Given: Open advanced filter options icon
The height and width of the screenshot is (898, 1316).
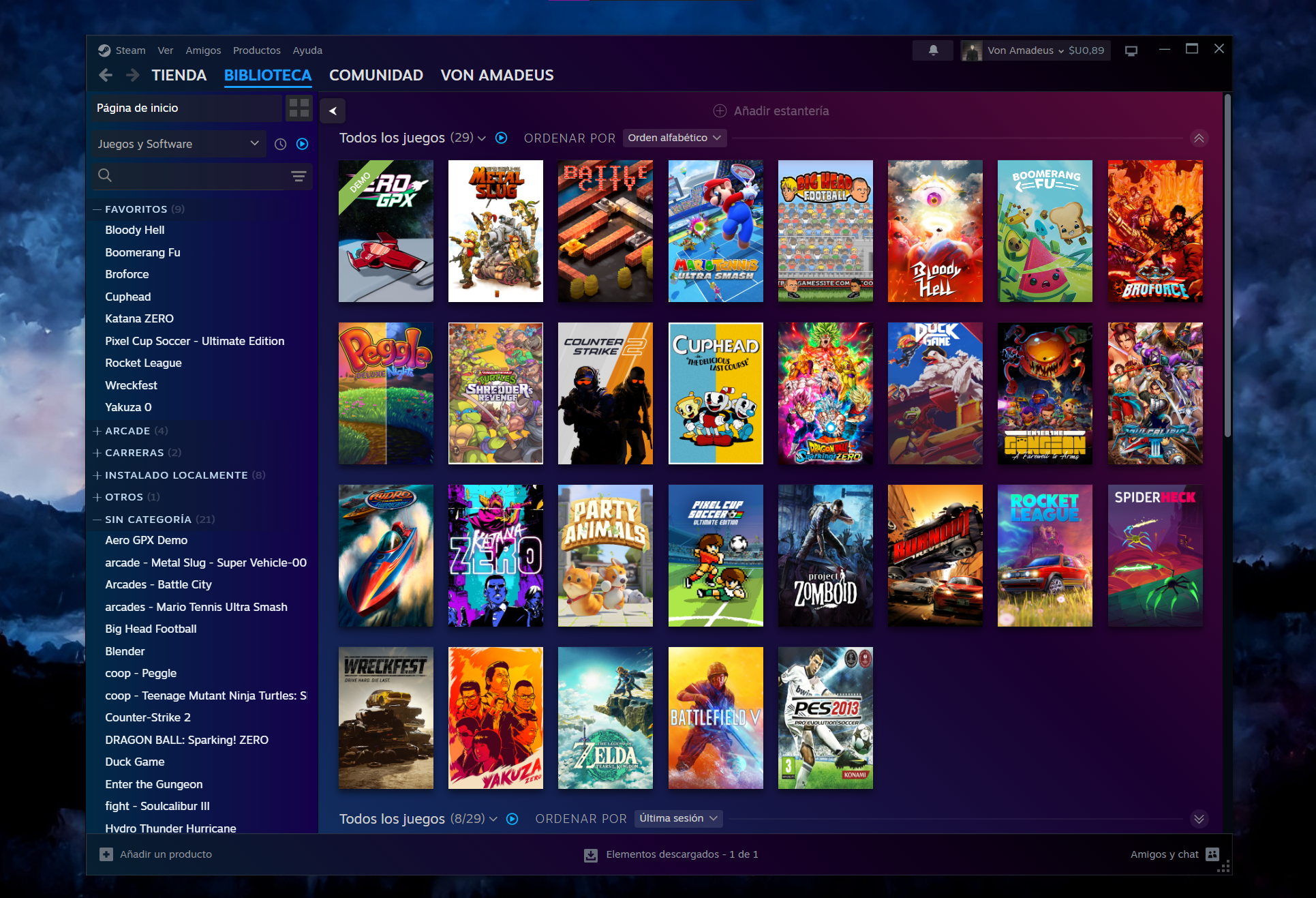Looking at the screenshot, I should (299, 176).
